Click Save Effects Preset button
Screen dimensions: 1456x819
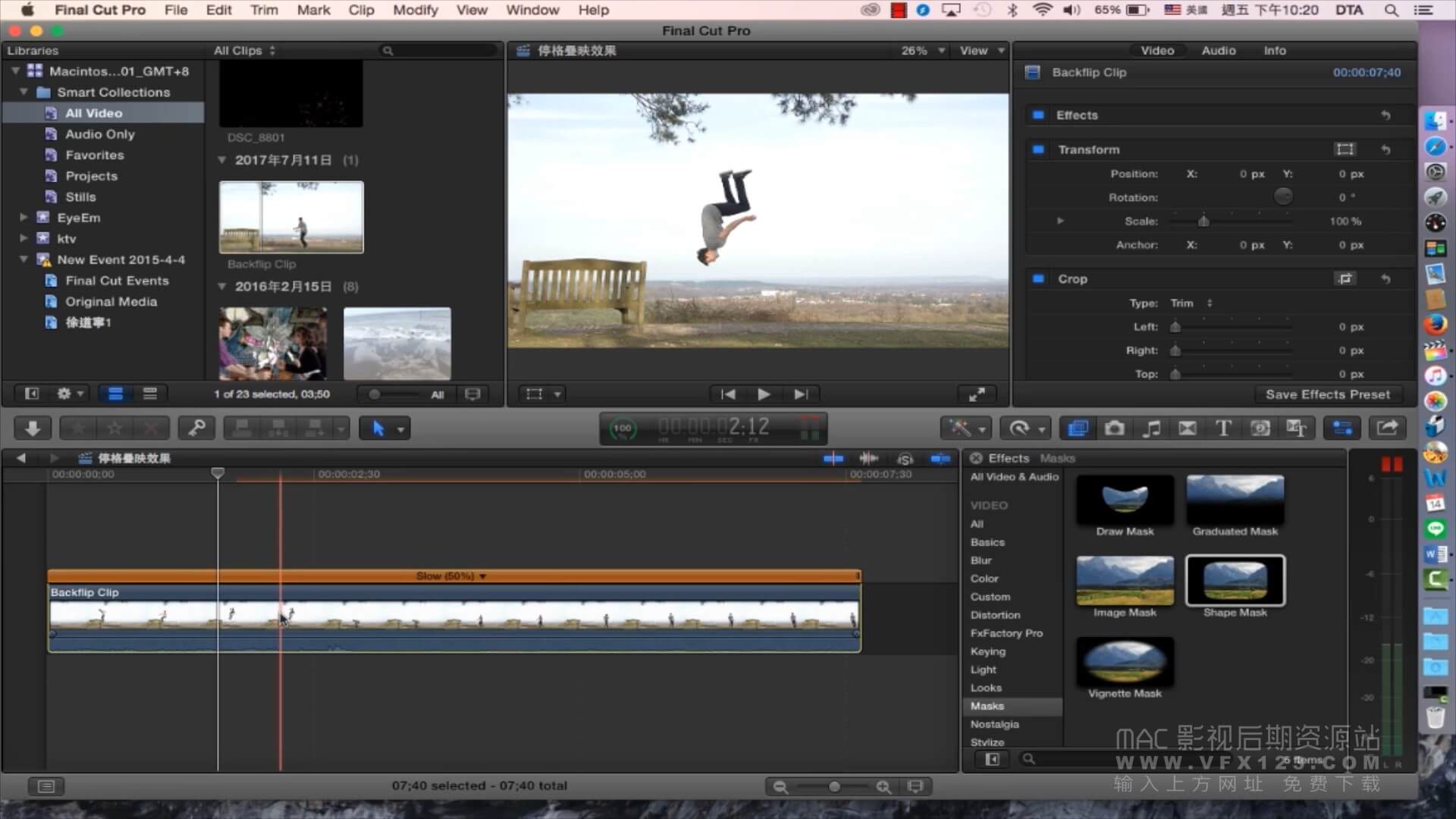point(1327,394)
